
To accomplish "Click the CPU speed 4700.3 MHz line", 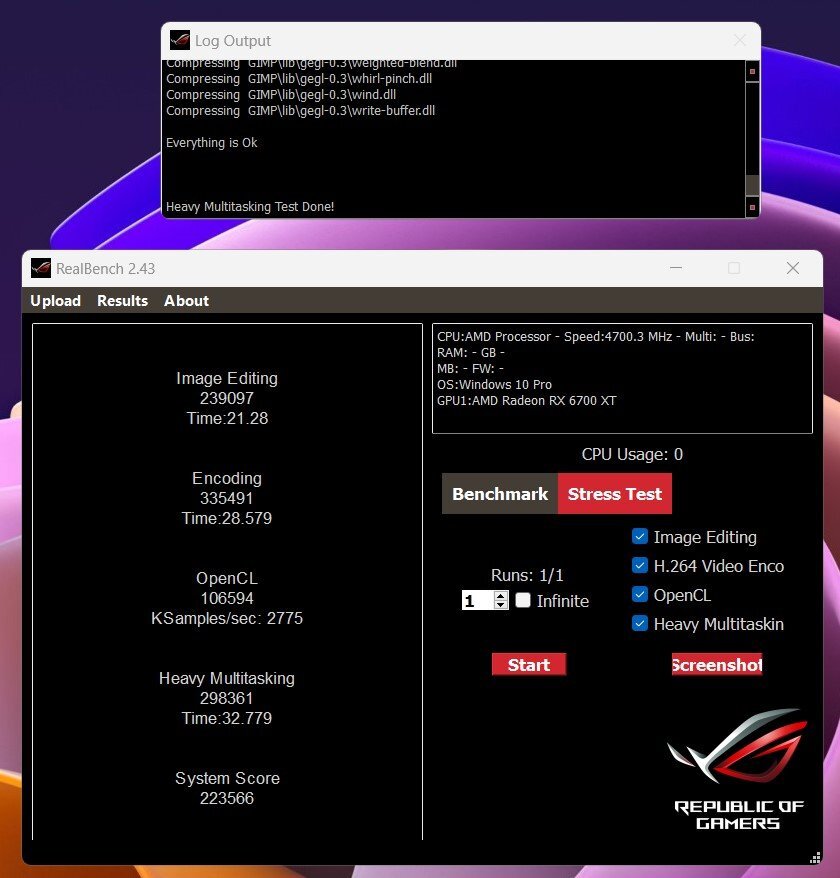I will pyautogui.click(x=596, y=337).
